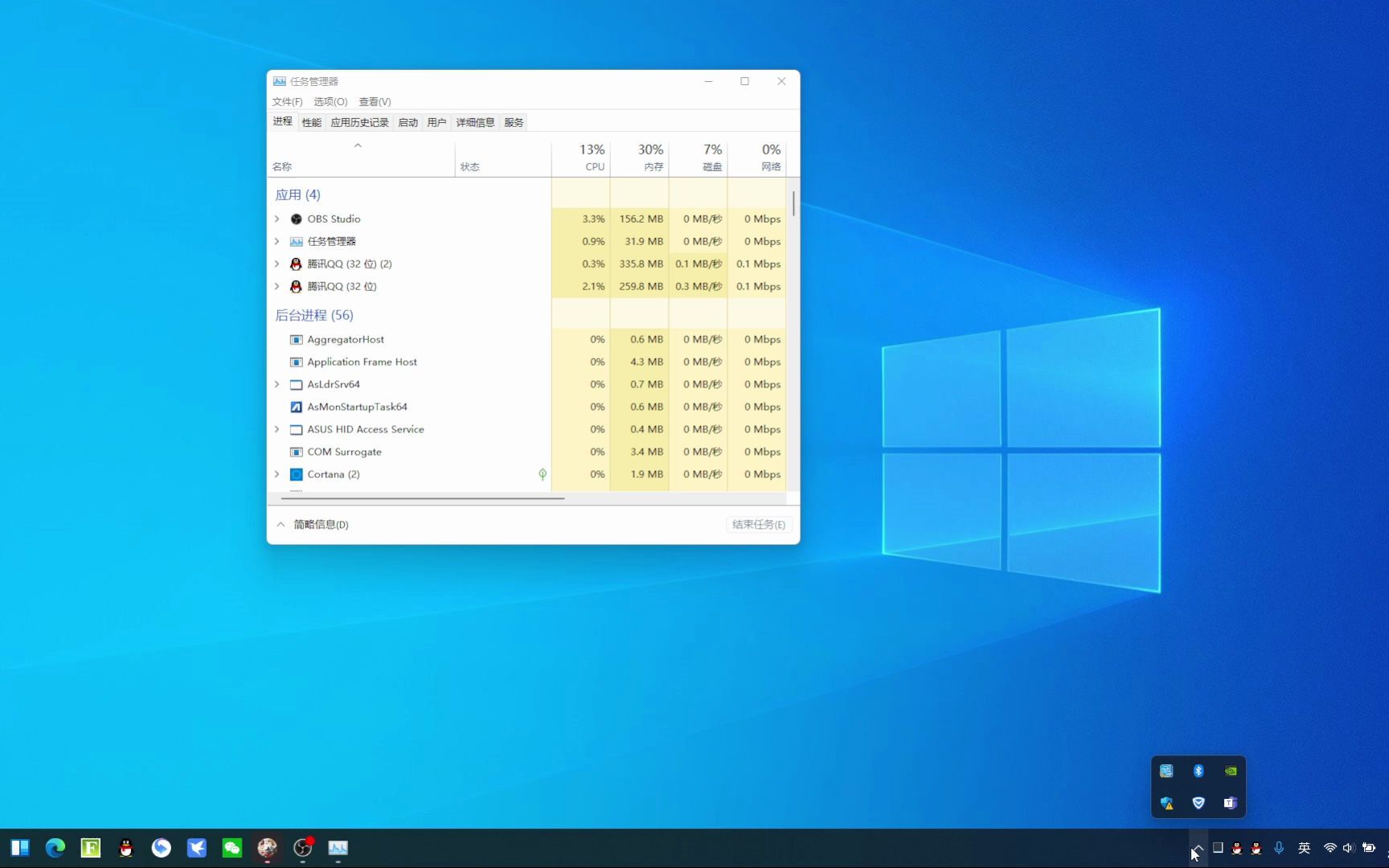
Task: Open Bluetooth icon in tray overflow
Action: 1198,771
